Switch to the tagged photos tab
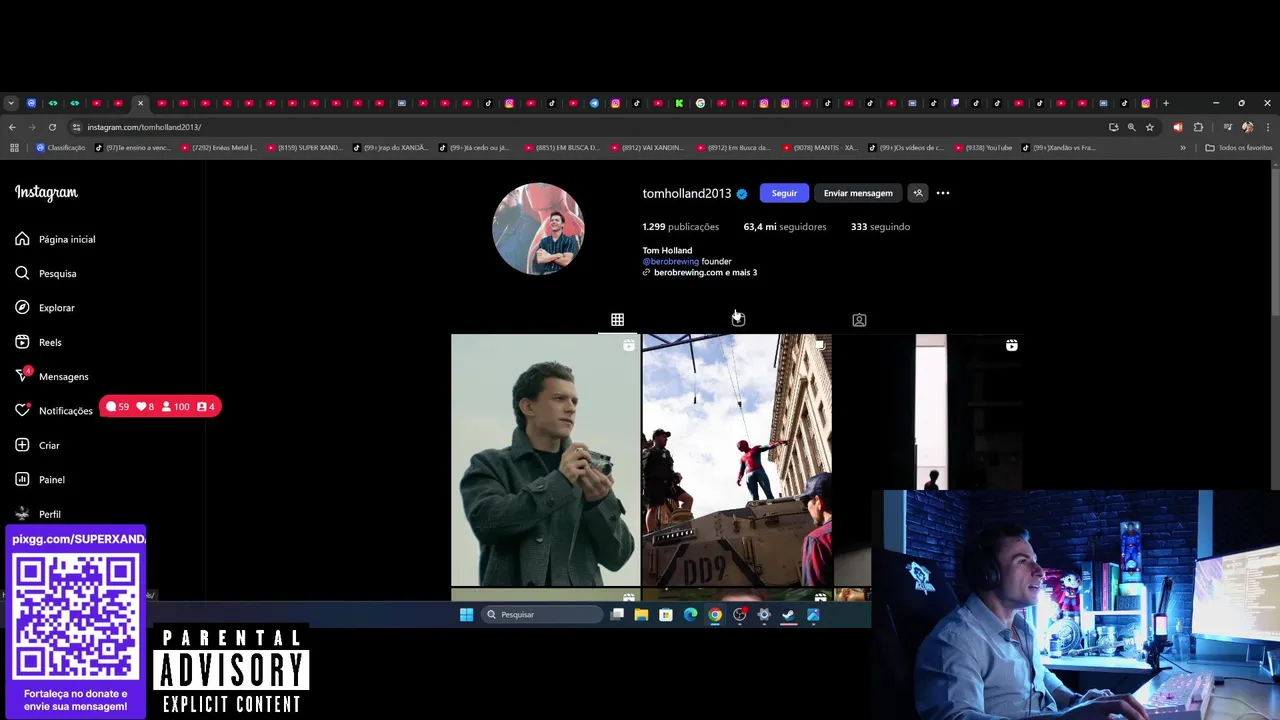The image size is (1280, 720). [859, 320]
